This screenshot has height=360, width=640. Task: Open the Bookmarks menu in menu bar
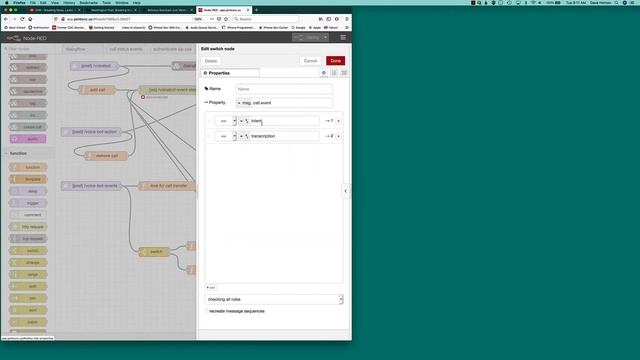coord(89,2)
